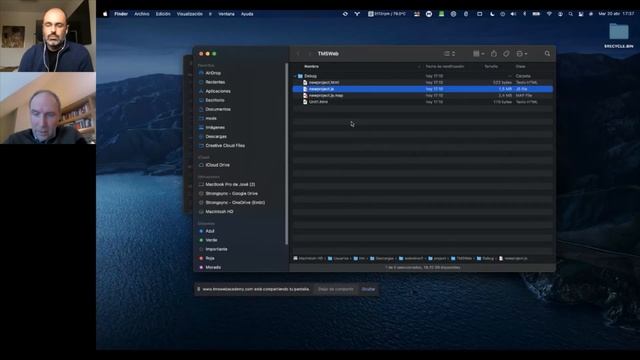Open the group-by dropdown in toolbar
640x360 pixels.
click(478, 53)
